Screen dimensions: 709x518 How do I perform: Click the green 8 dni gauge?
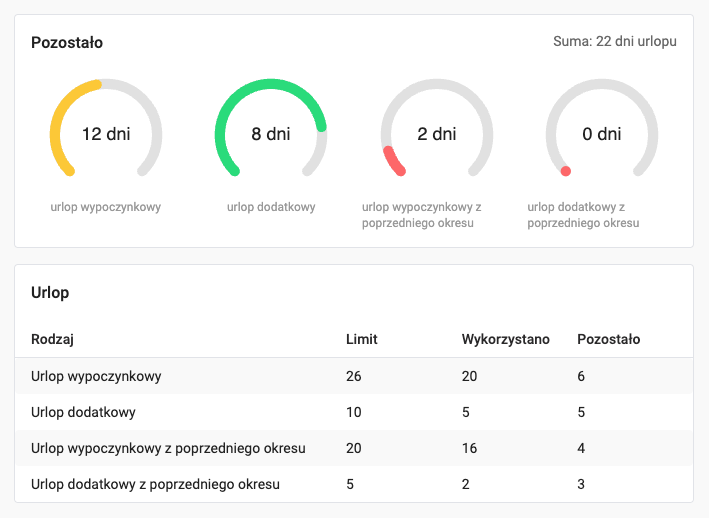tap(271, 134)
